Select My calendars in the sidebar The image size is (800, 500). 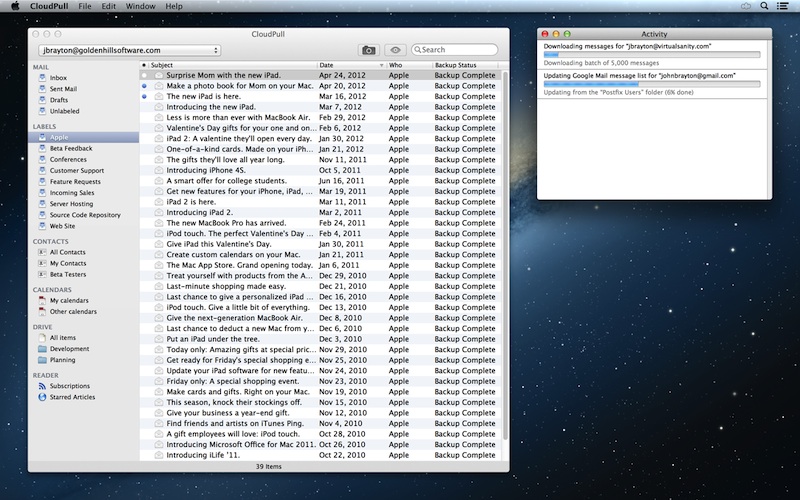[69, 300]
